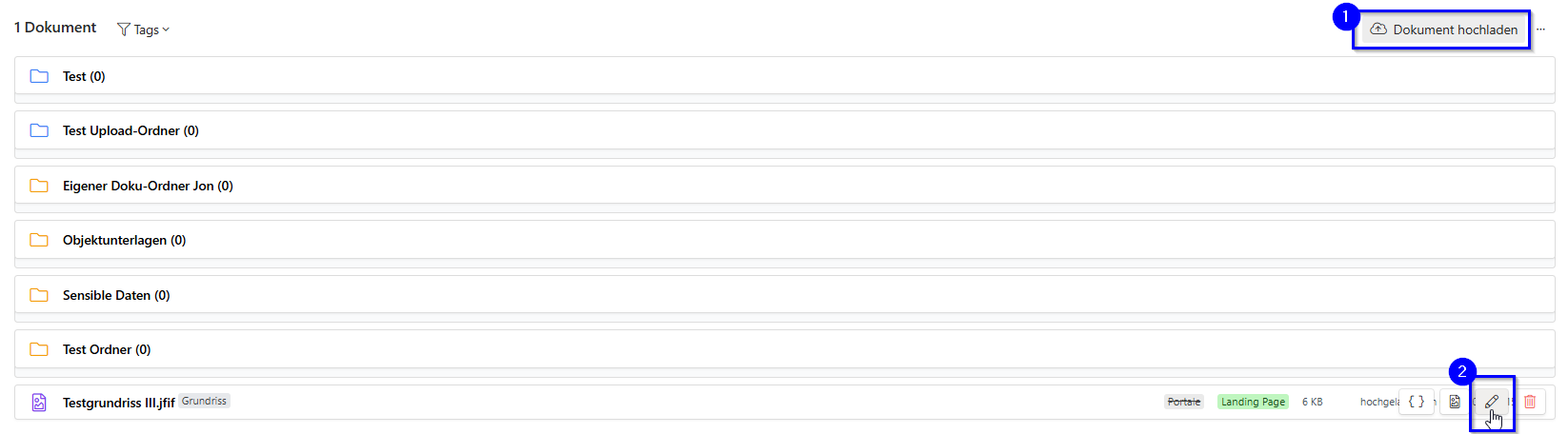Click the curly braces icon button
Image resolution: width=1568 pixels, height=434 pixels.
[x=1417, y=402]
